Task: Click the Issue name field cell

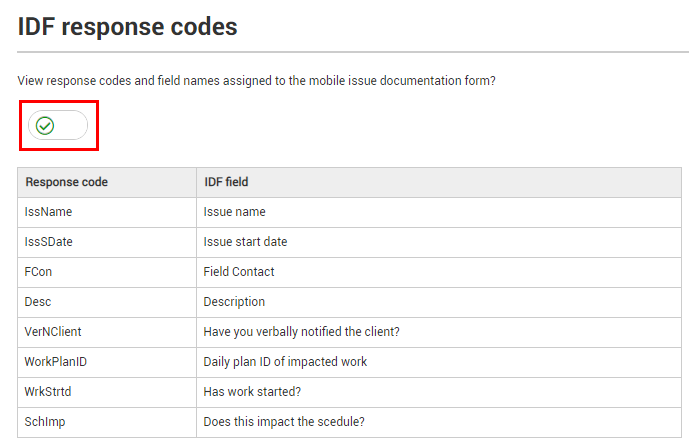Action: click(439, 212)
